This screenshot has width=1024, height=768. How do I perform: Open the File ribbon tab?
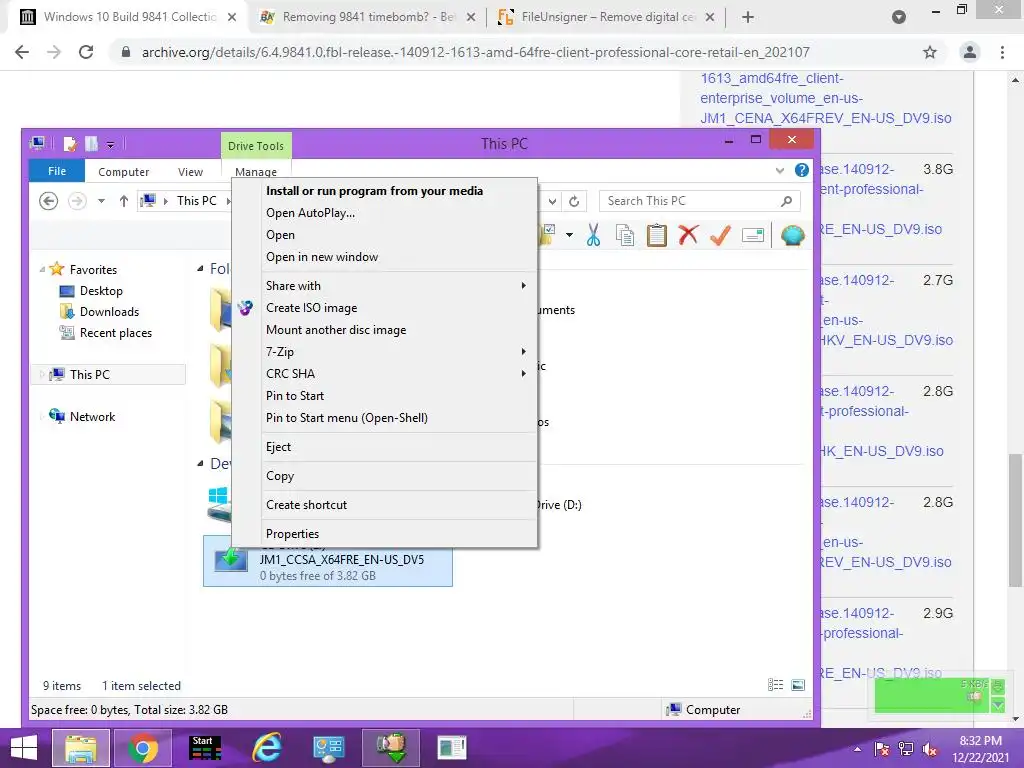point(57,171)
